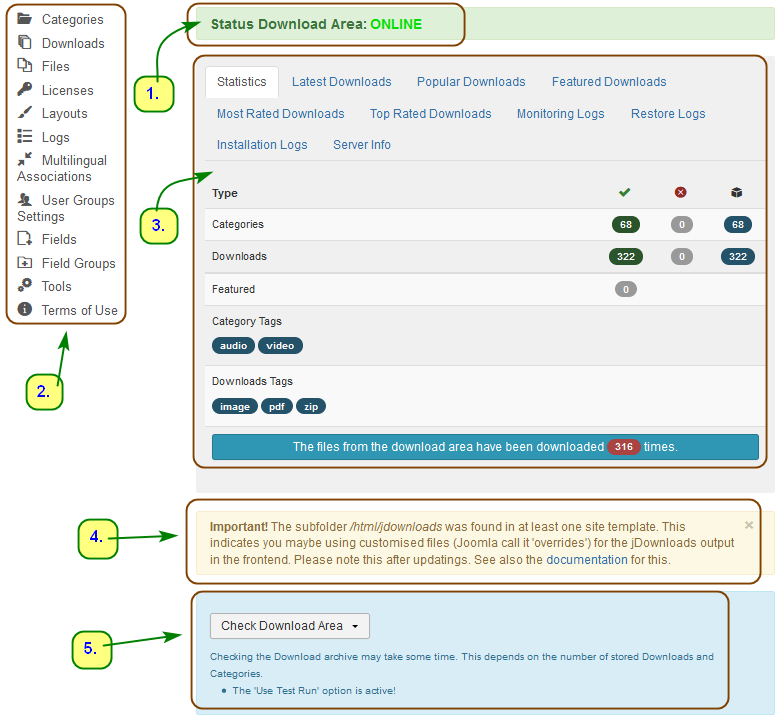This screenshot has height=722, width=782.
Task: Open Downloads in the sidebar menu
Action: click(x=73, y=43)
